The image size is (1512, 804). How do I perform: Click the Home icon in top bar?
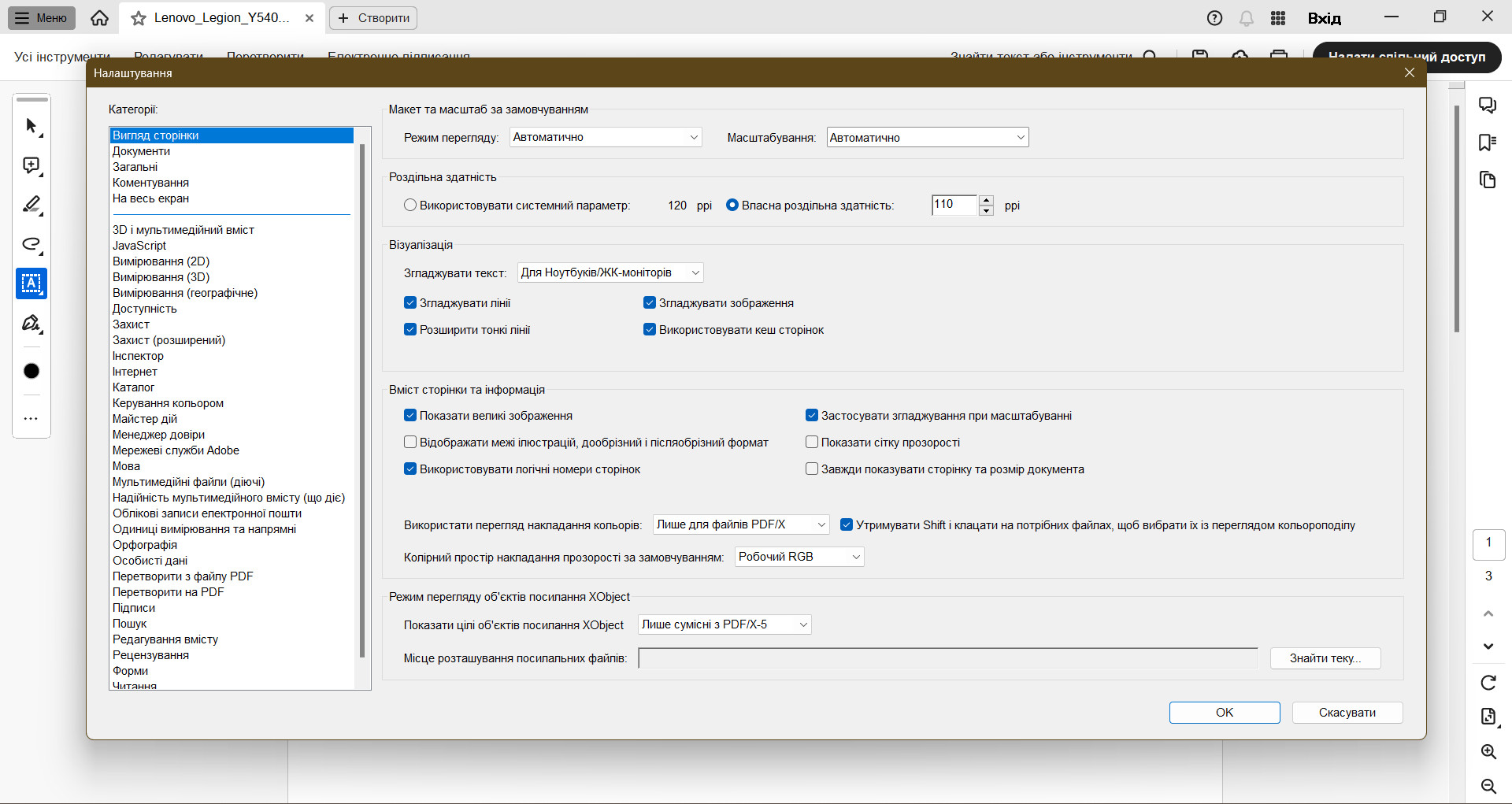pyautogui.click(x=99, y=18)
